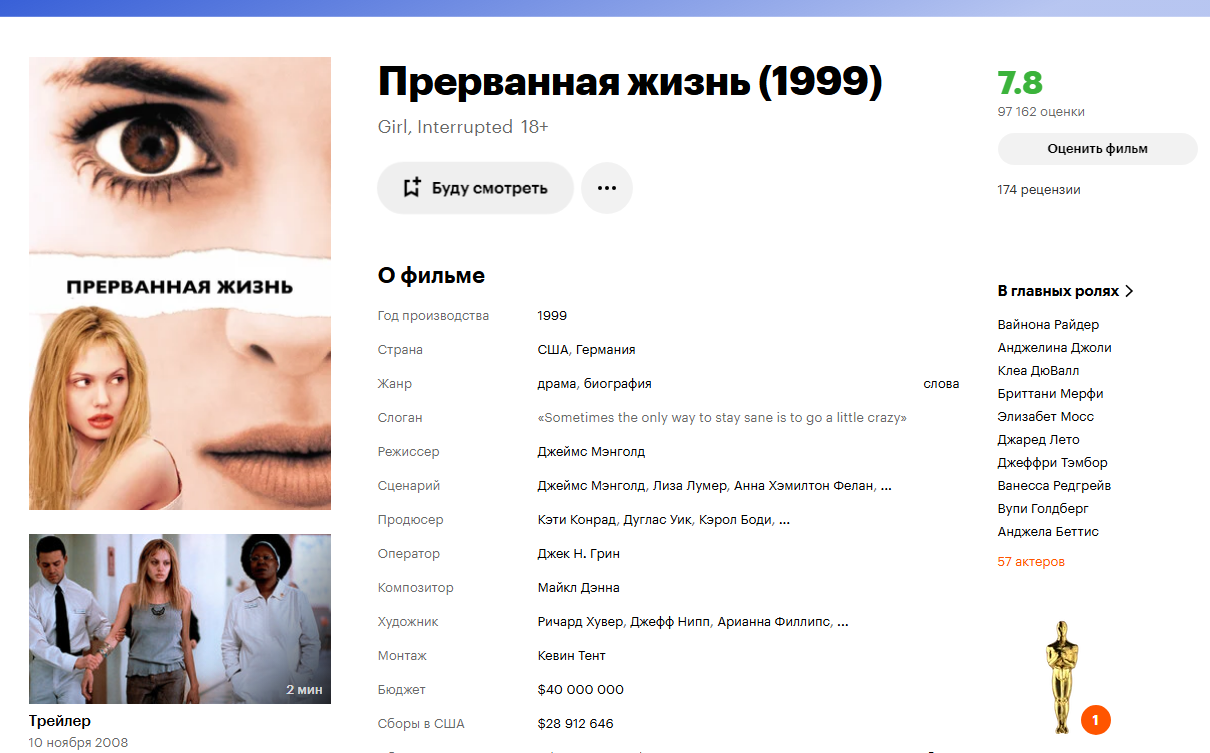
Task: Open designer Ричард Хувер
Action: [x=581, y=622]
